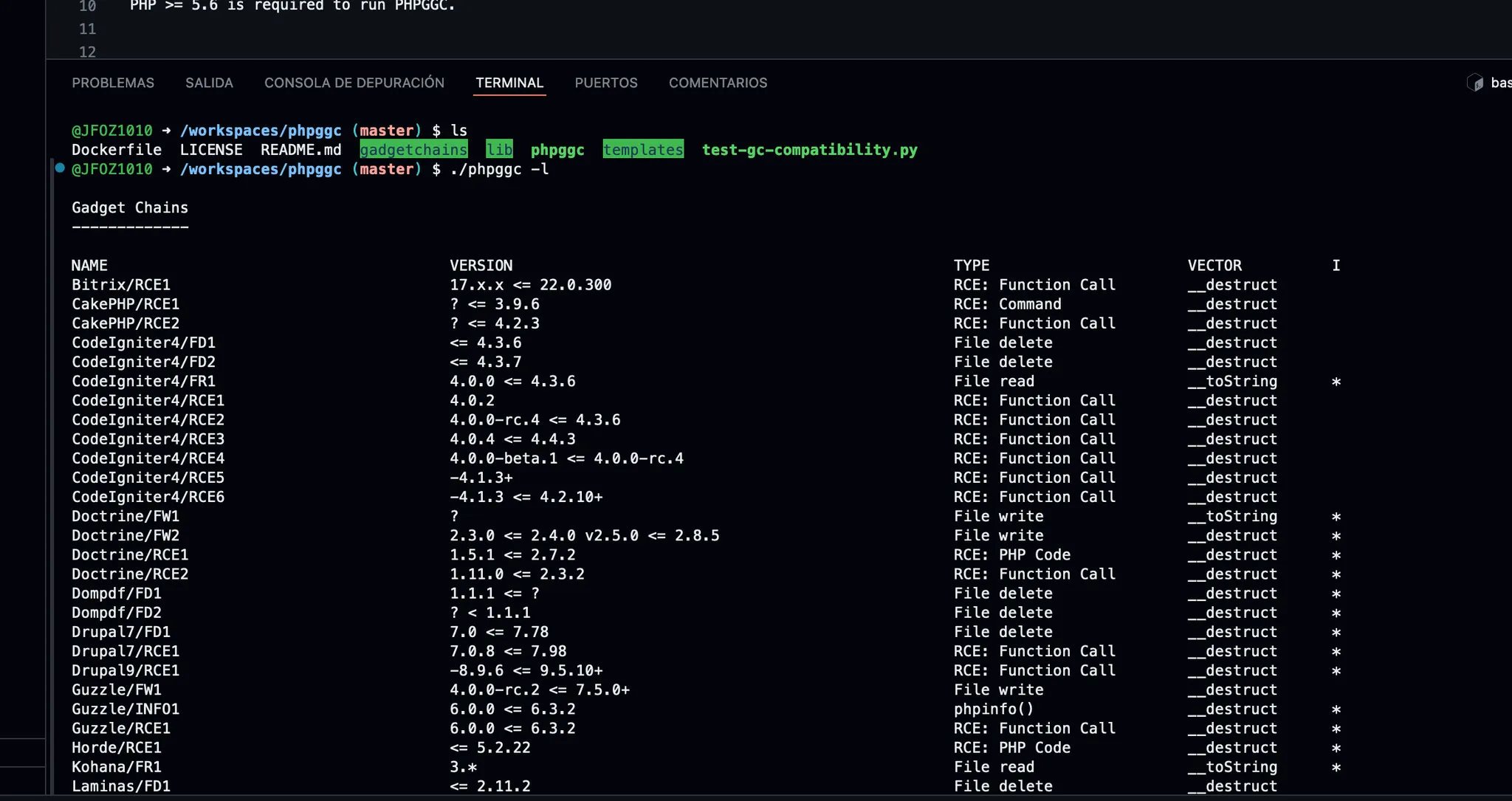Click the green phpggc executable name
Viewport: 1512px width, 801px height.
(557, 150)
